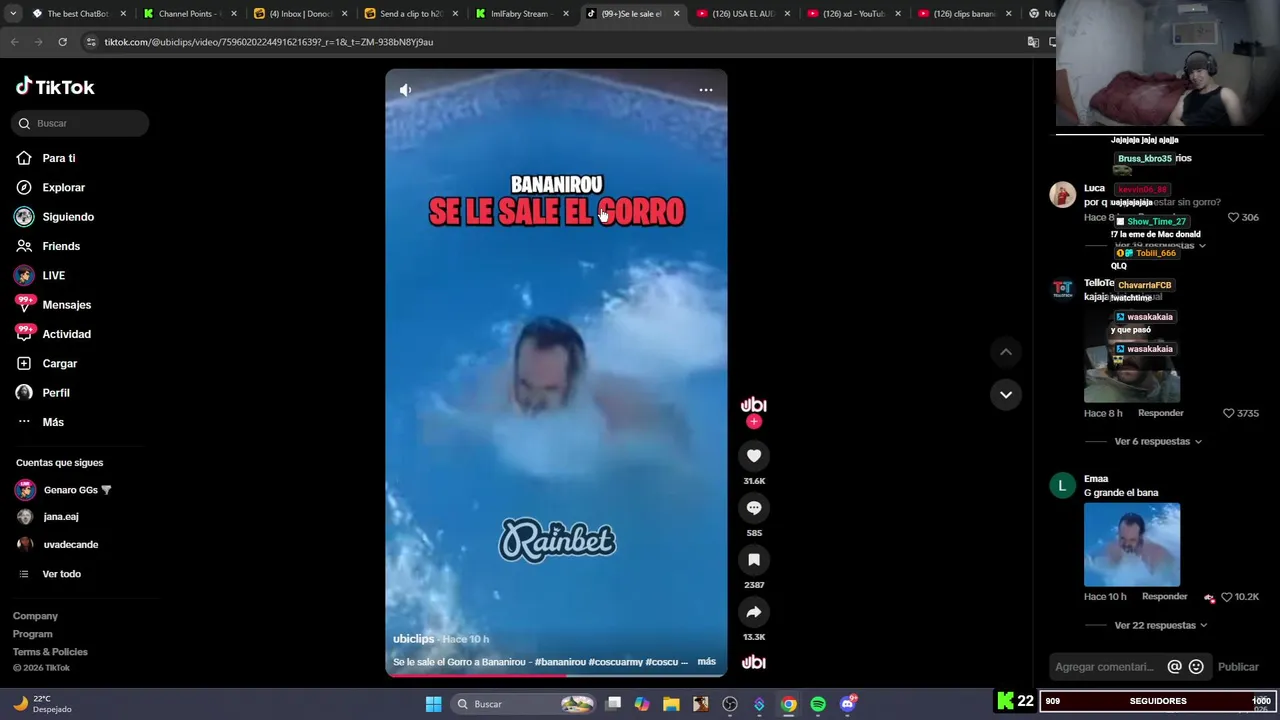Open Luca's profile avatar
Viewport: 1280px width, 720px height.
1062,194
